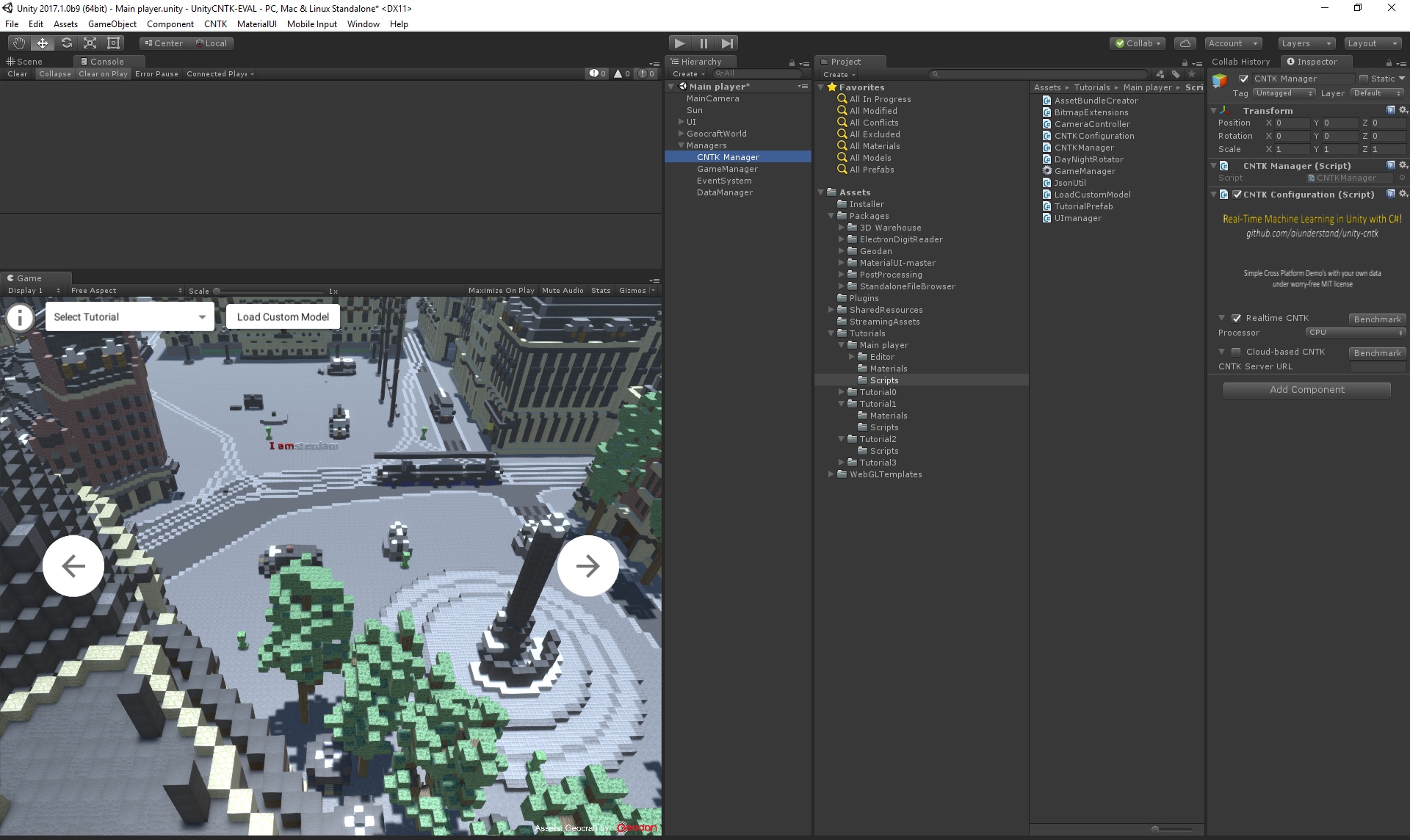Select the Move tool in the toolbar
This screenshot has height=840, width=1410.
(43, 43)
